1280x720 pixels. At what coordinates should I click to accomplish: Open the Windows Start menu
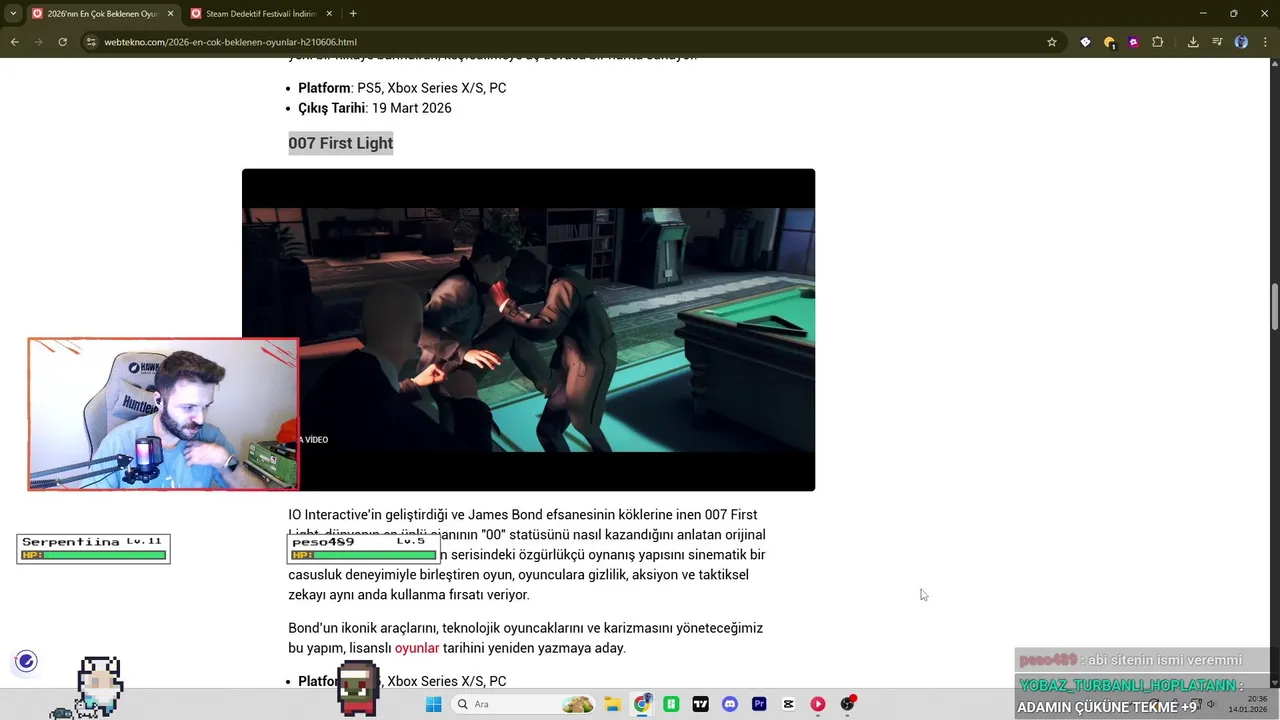[433, 704]
